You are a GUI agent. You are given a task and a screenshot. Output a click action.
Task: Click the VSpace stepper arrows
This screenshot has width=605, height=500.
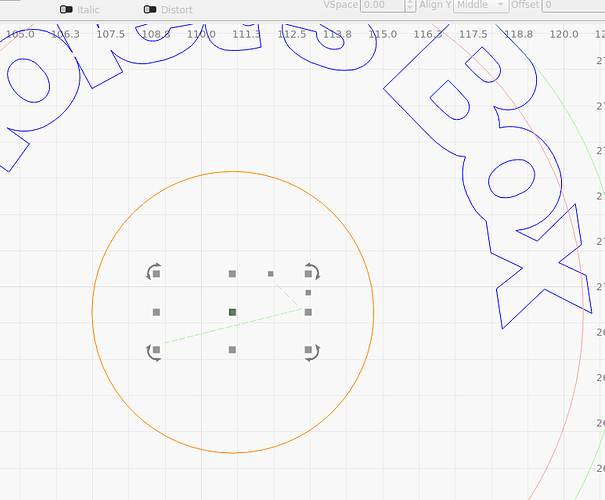coord(410,5)
